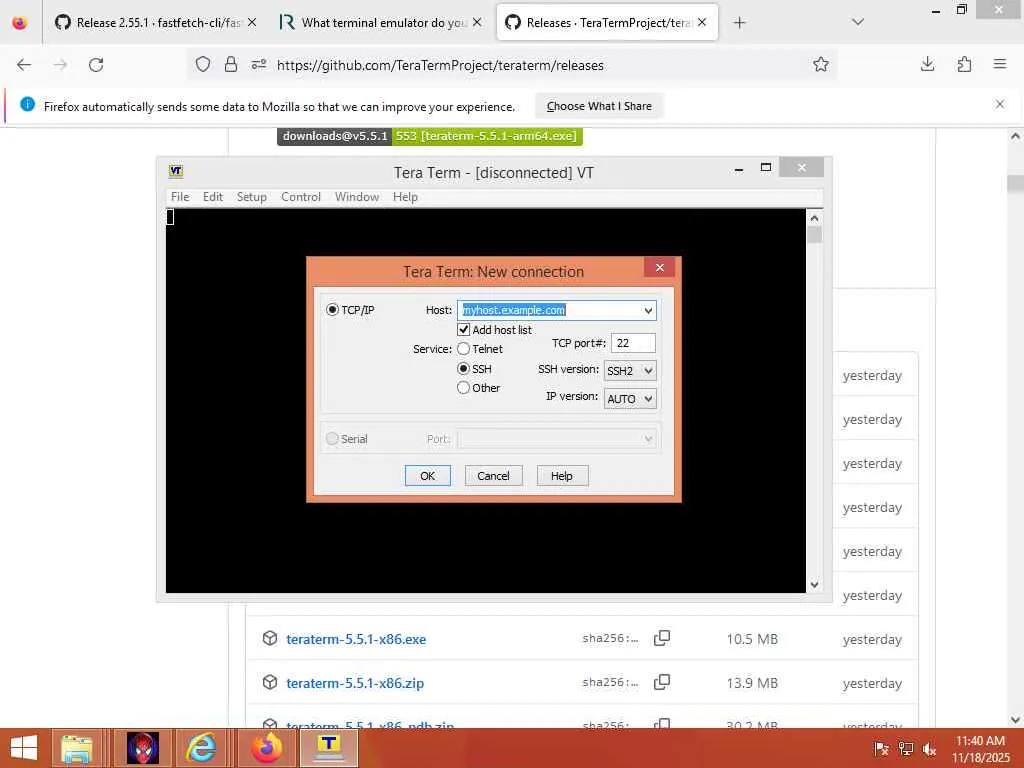This screenshot has width=1024, height=768.
Task: Click the padlock site info icon
Action: [x=231, y=65]
